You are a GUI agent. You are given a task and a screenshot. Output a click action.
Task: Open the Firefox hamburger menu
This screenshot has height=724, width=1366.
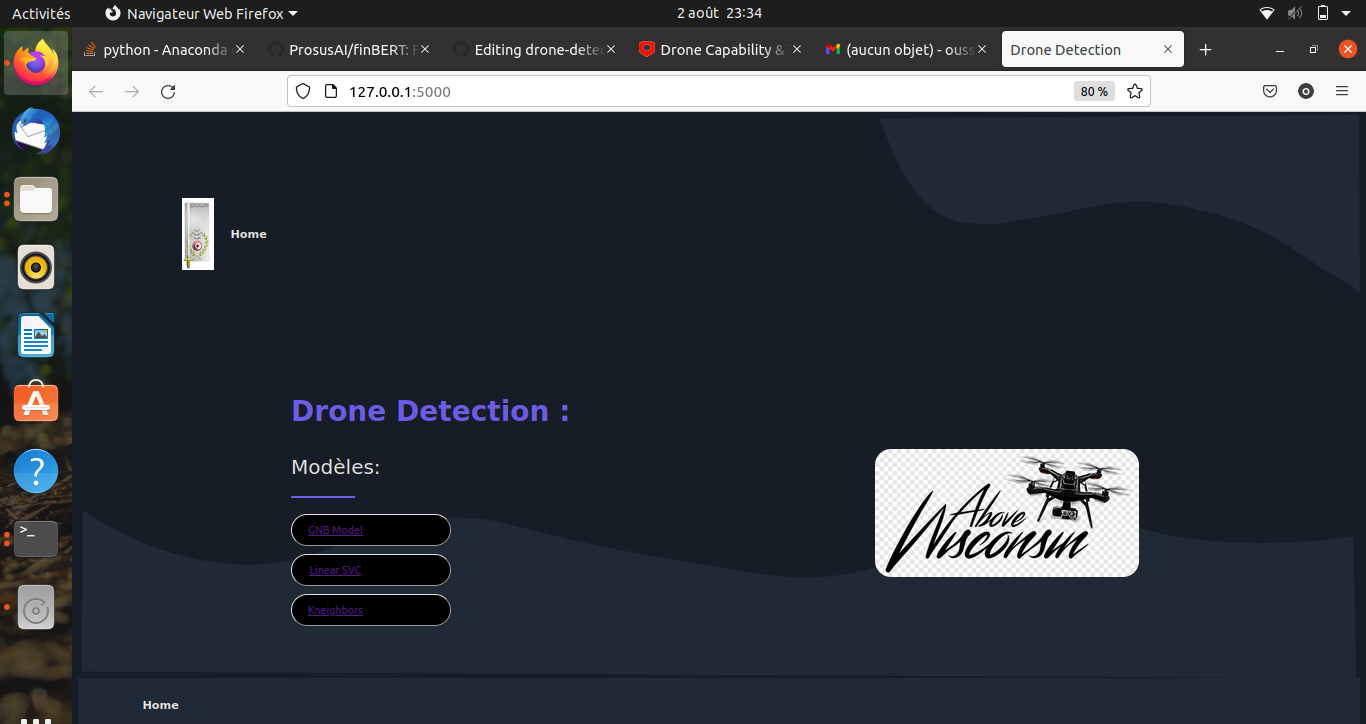[x=1342, y=92]
